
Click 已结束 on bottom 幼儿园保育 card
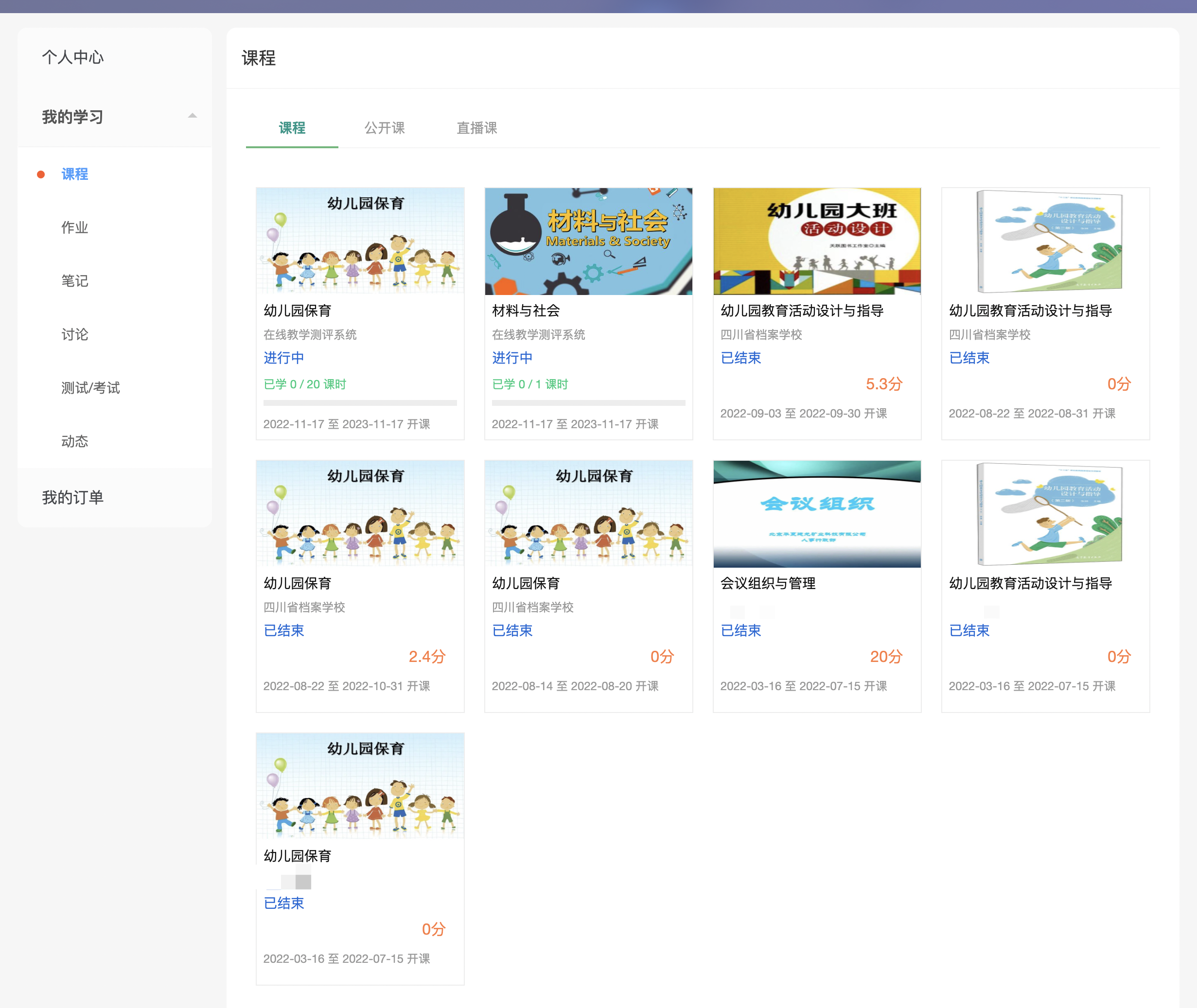click(283, 903)
